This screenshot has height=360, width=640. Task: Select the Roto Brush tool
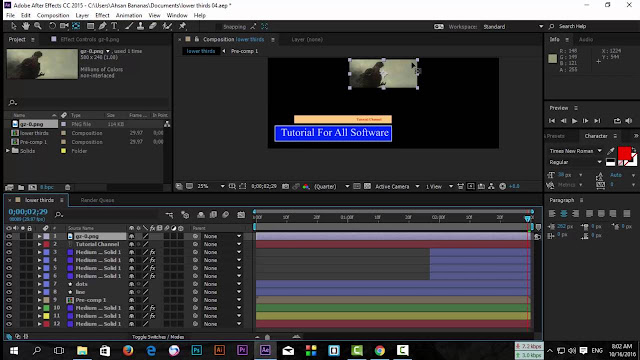tap(167, 26)
